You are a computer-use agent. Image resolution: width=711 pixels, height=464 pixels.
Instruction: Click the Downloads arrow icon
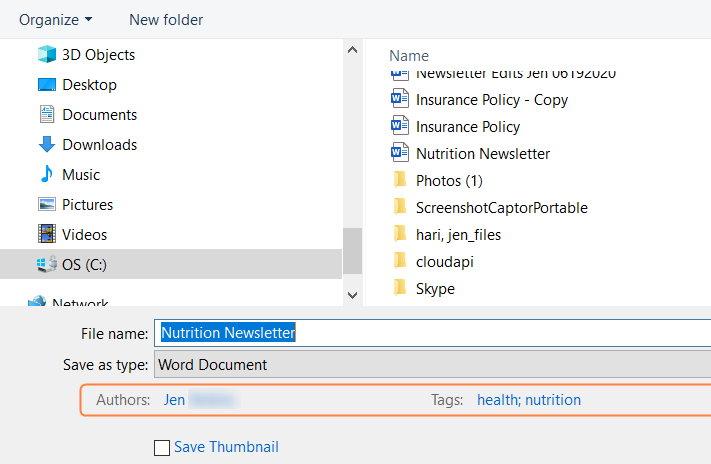(x=46, y=145)
